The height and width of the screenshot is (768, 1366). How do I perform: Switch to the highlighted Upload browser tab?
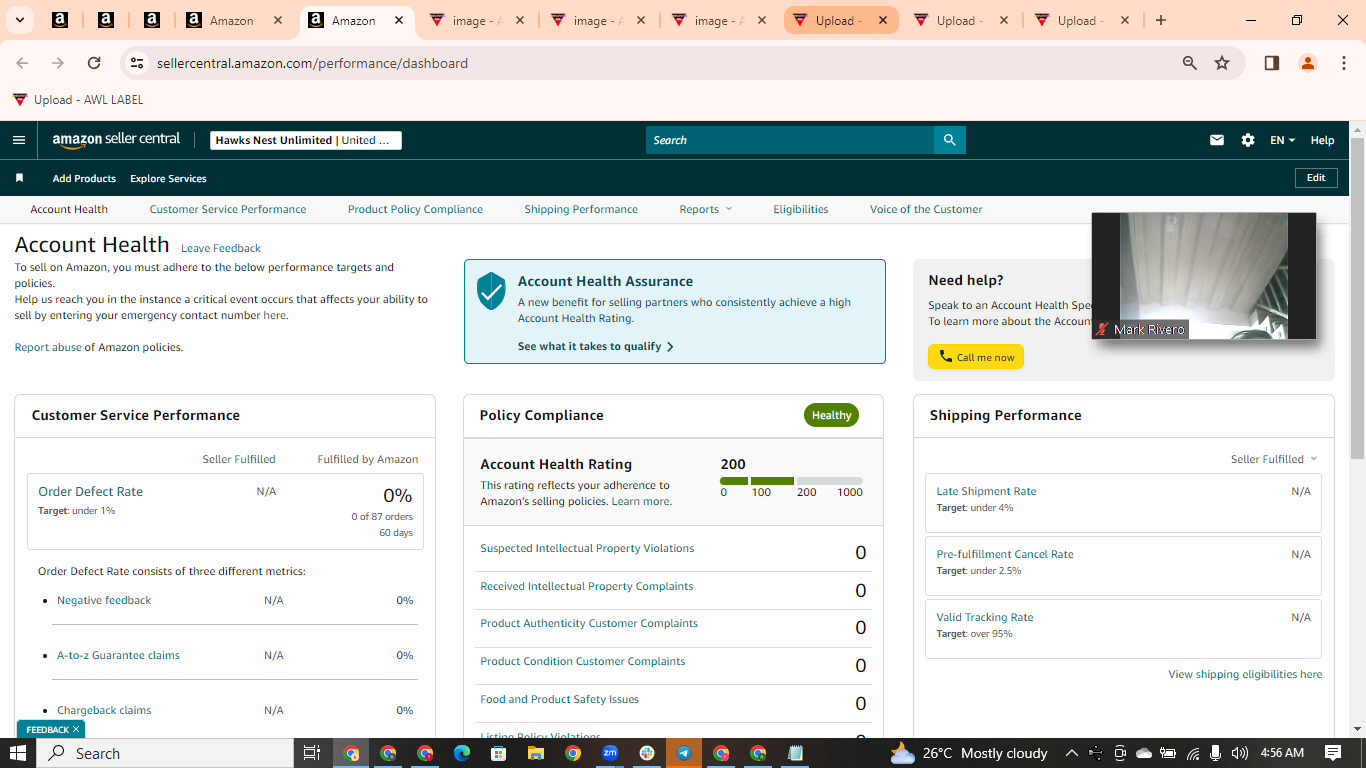(x=841, y=20)
